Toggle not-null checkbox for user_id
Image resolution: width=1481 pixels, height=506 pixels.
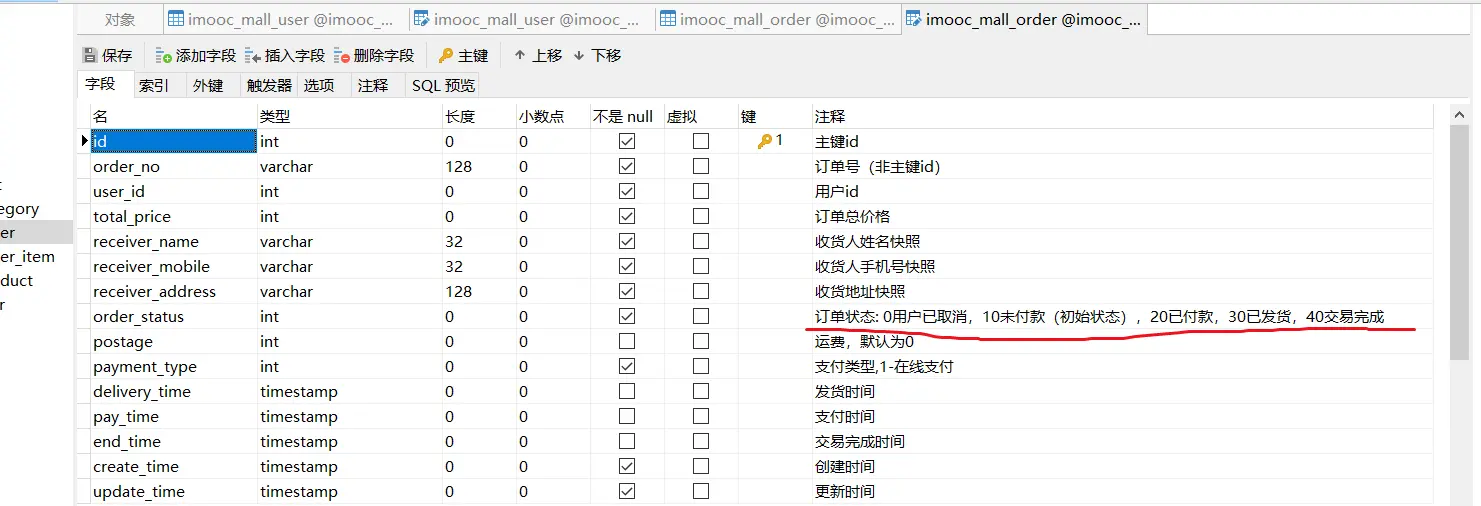(x=627, y=192)
